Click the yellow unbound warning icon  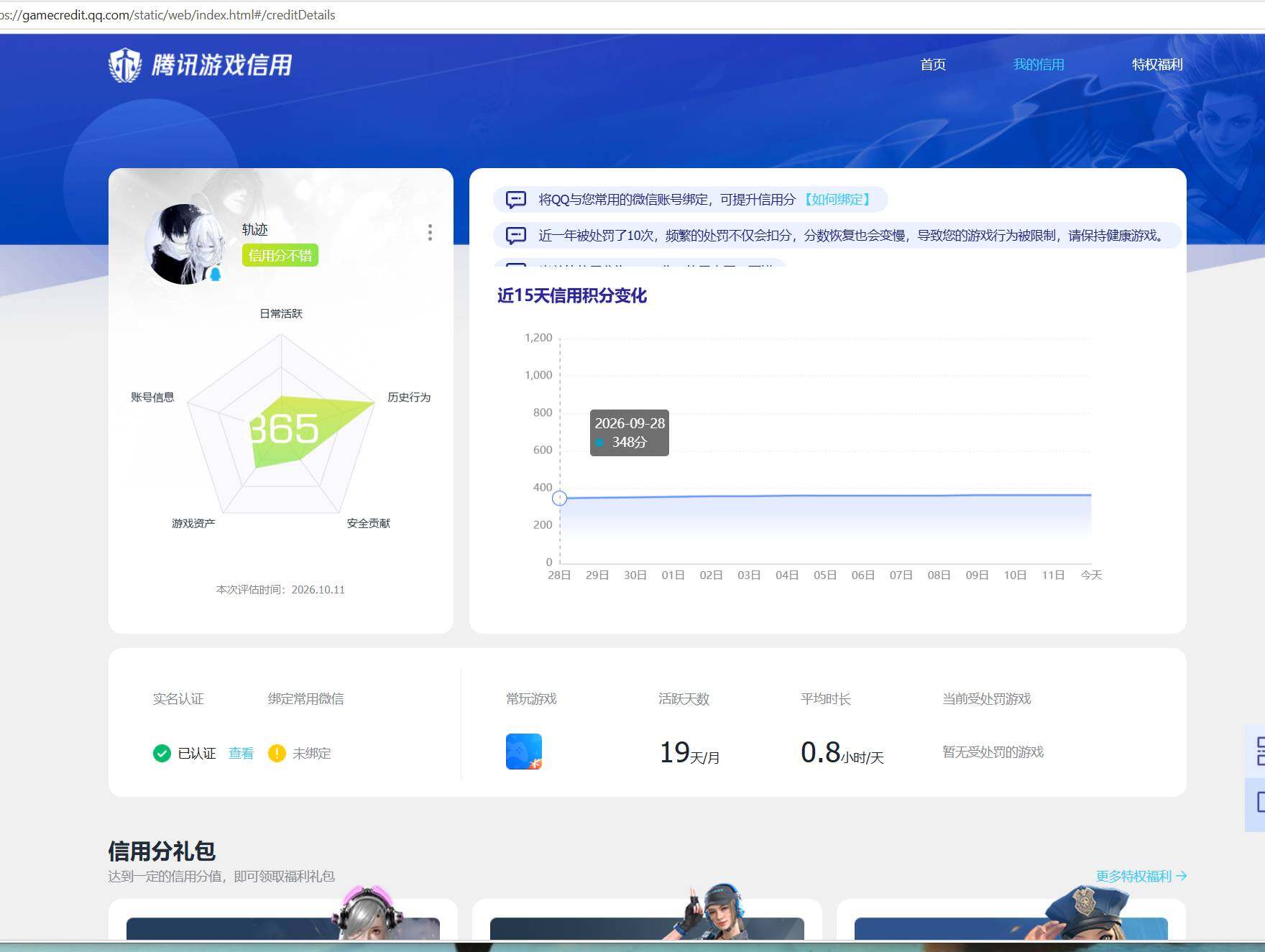(277, 753)
